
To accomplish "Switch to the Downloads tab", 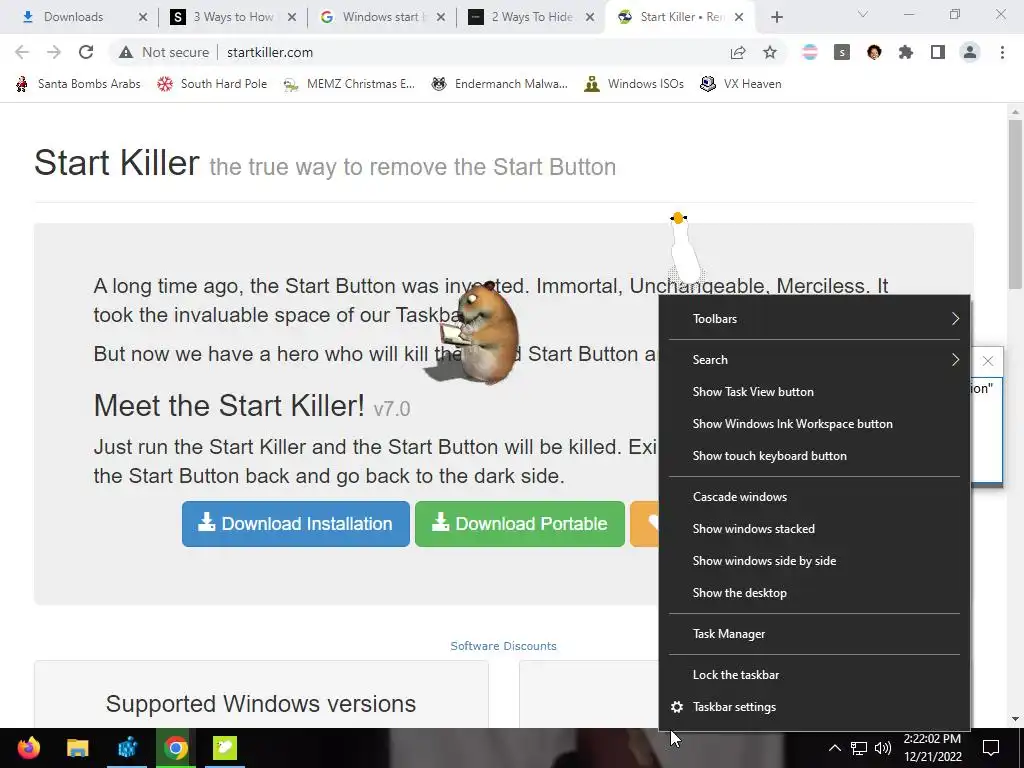I will 74,17.
